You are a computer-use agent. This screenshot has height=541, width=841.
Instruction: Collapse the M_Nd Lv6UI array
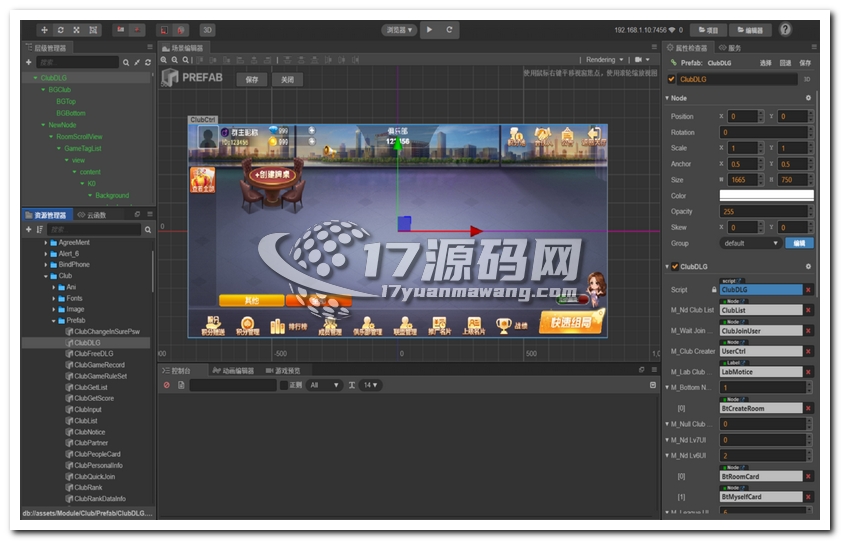(667, 456)
